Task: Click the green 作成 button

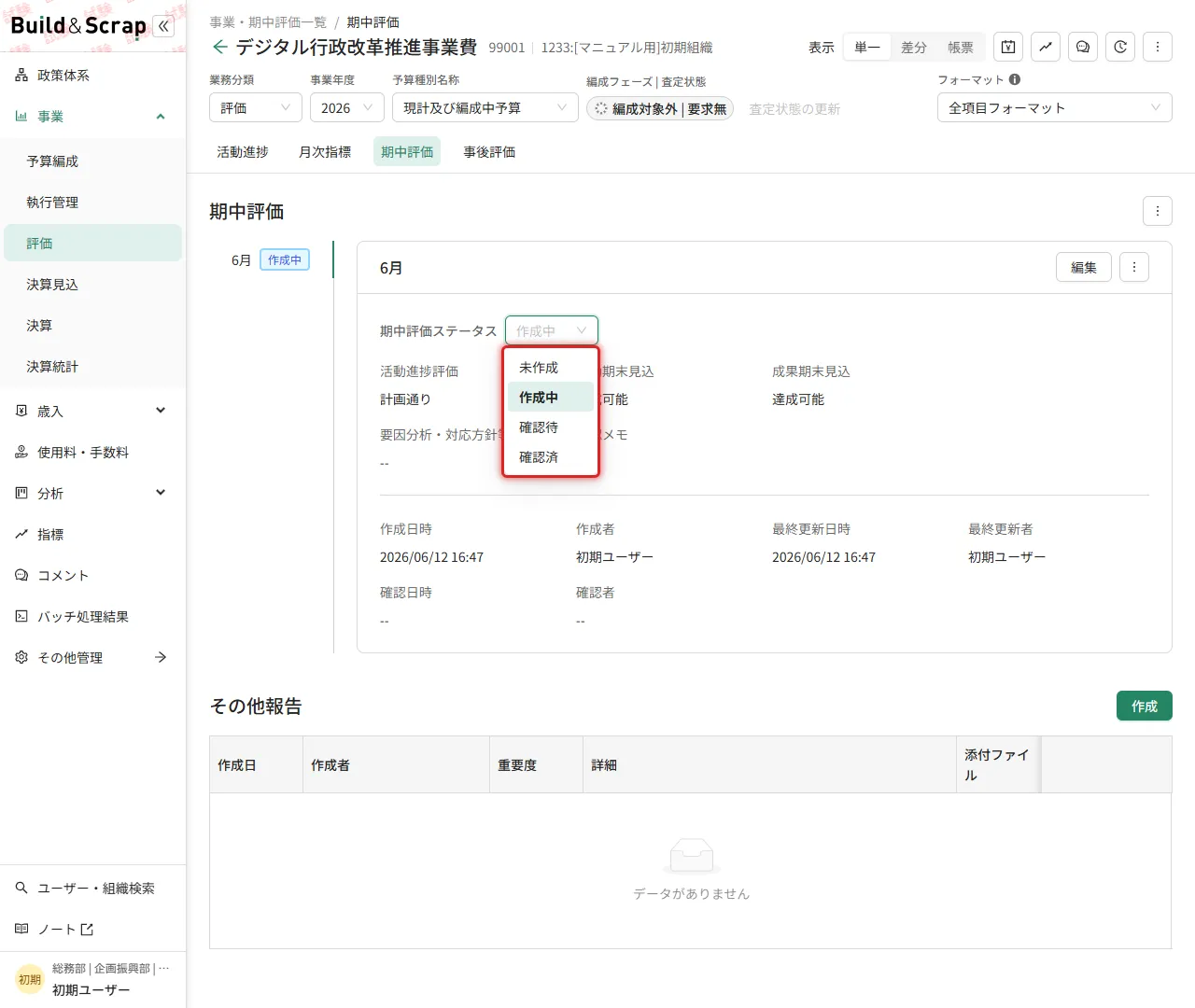Action: point(1145,706)
